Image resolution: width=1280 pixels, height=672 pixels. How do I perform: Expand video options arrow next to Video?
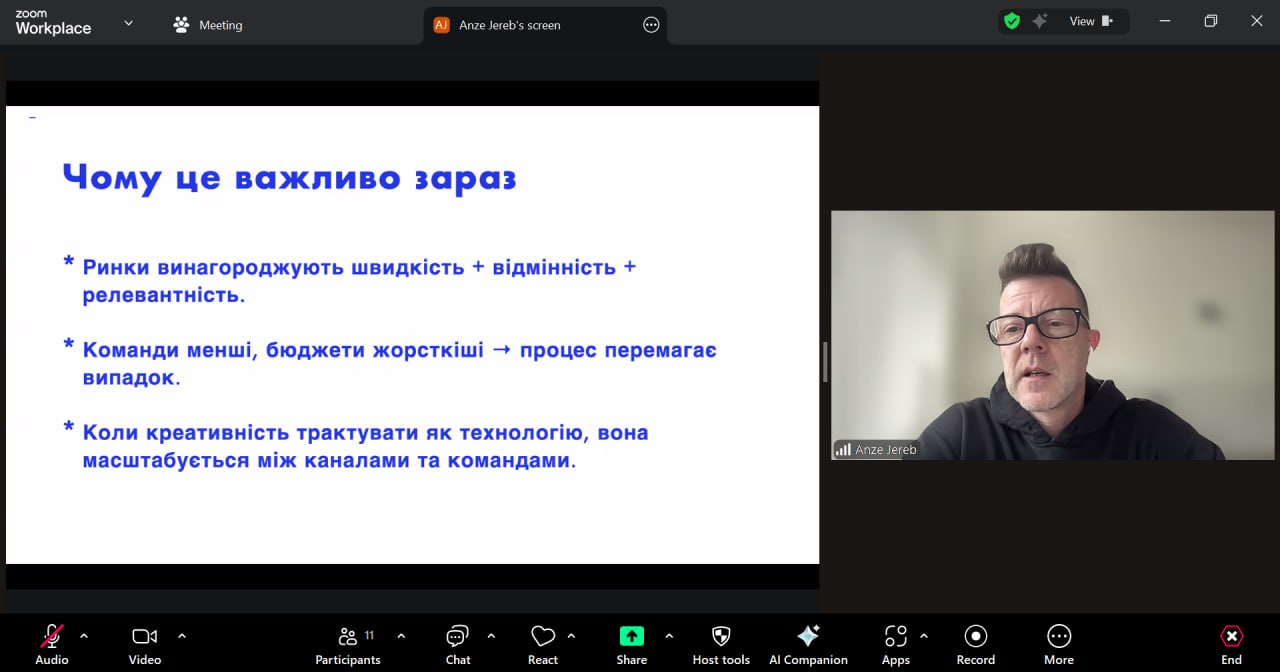tap(182, 635)
